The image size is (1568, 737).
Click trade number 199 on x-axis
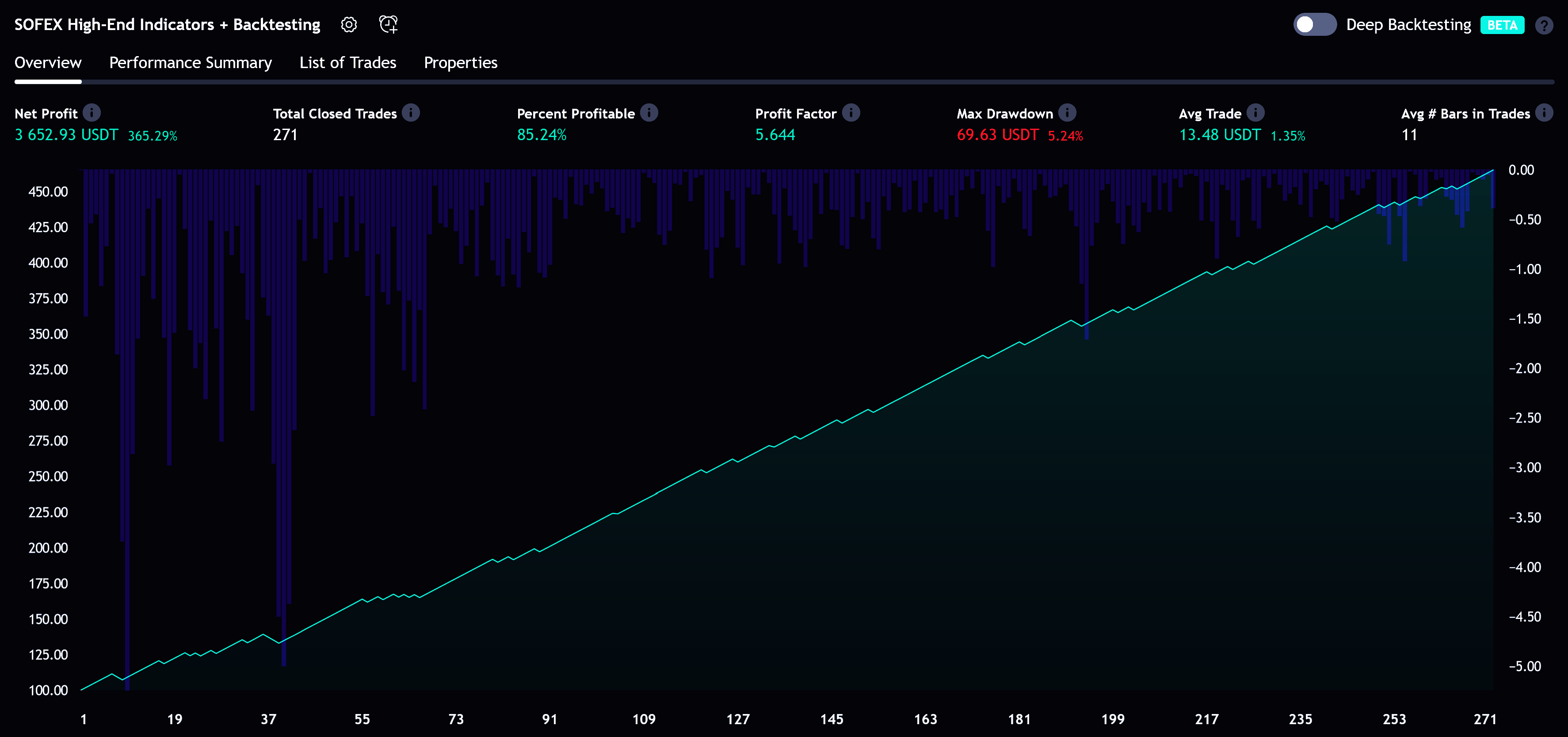(1113, 719)
